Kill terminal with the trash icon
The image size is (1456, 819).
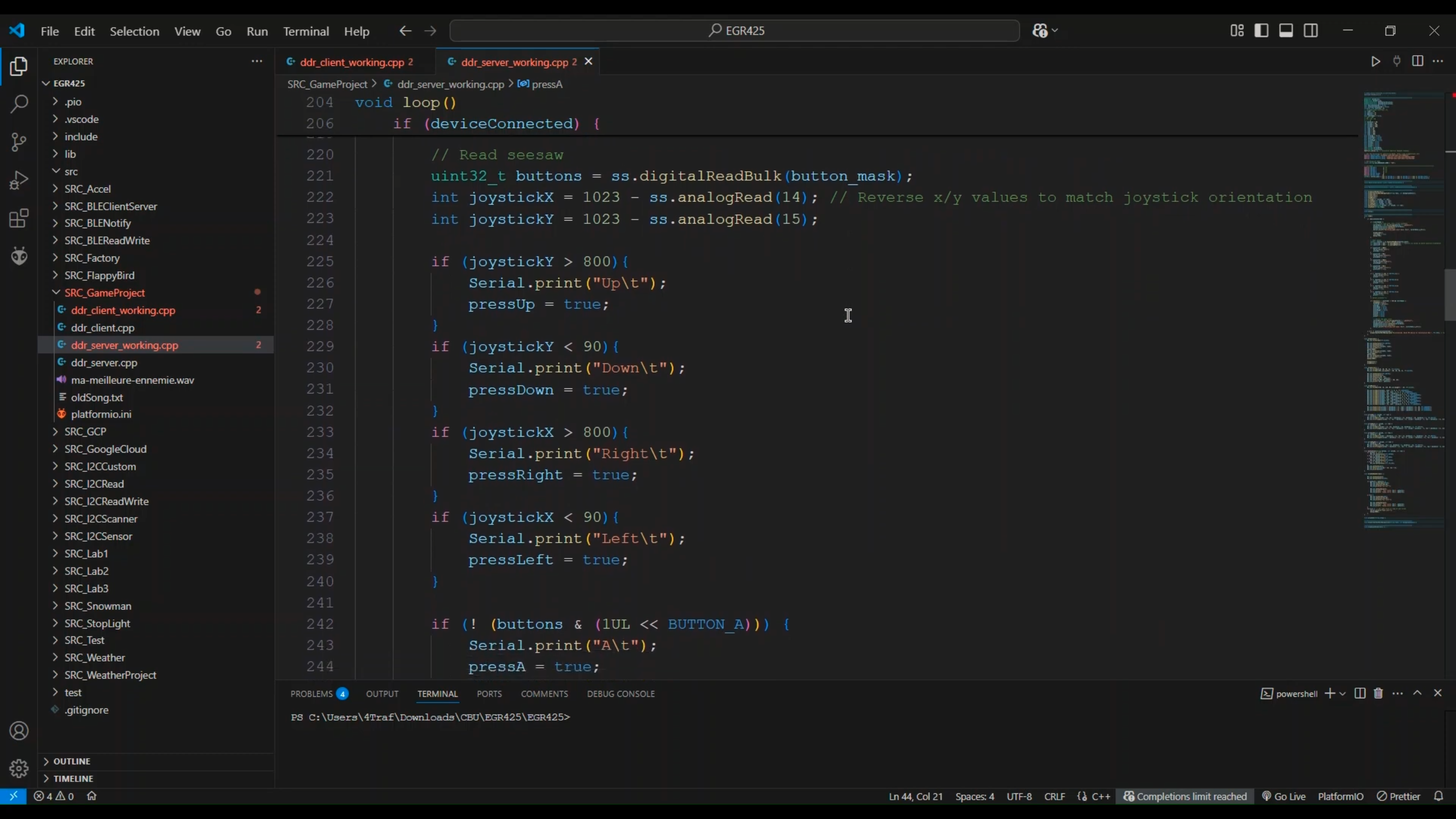(x=1378, y=693)
